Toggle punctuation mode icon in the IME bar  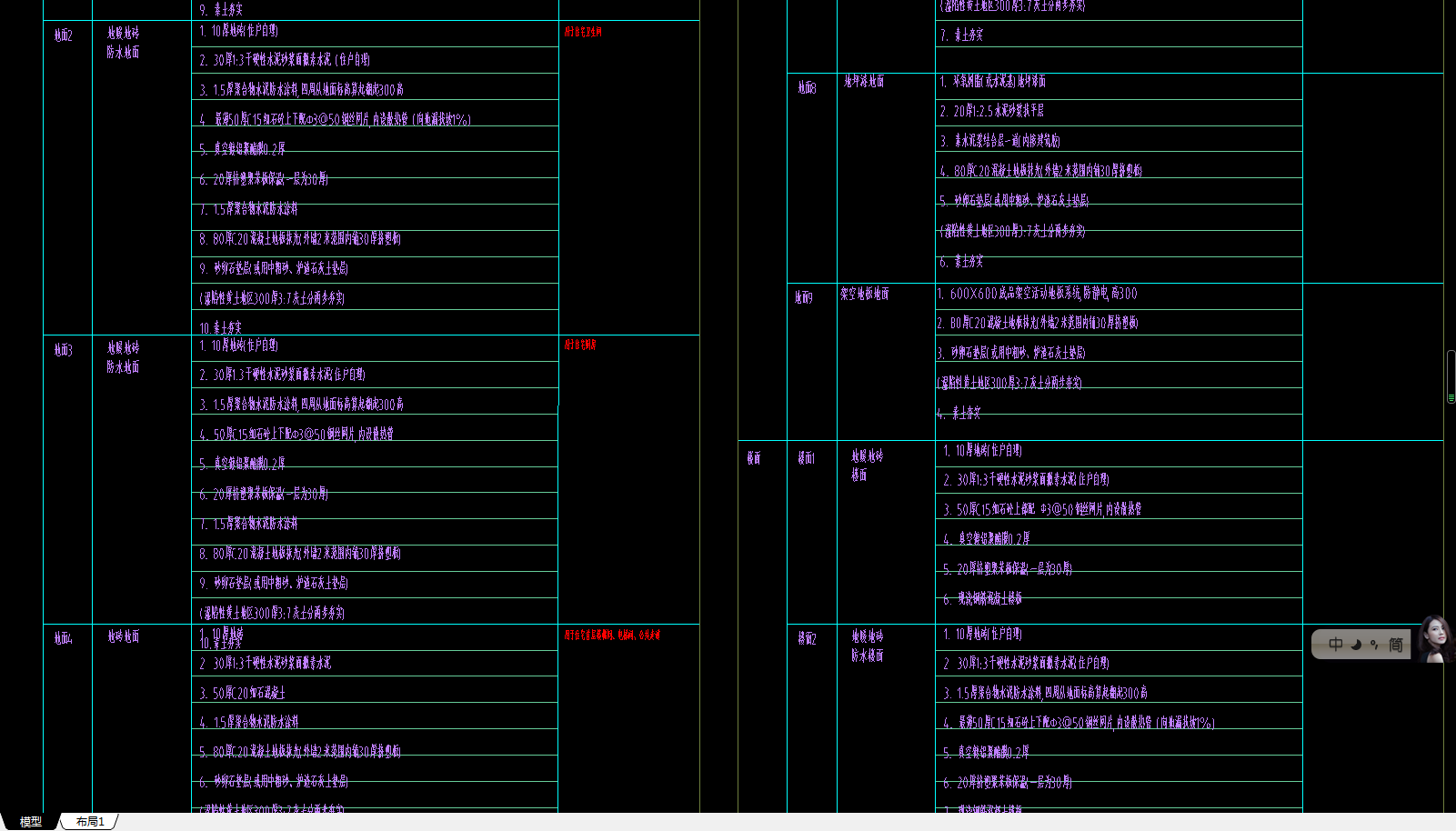tap(1375, 645)
